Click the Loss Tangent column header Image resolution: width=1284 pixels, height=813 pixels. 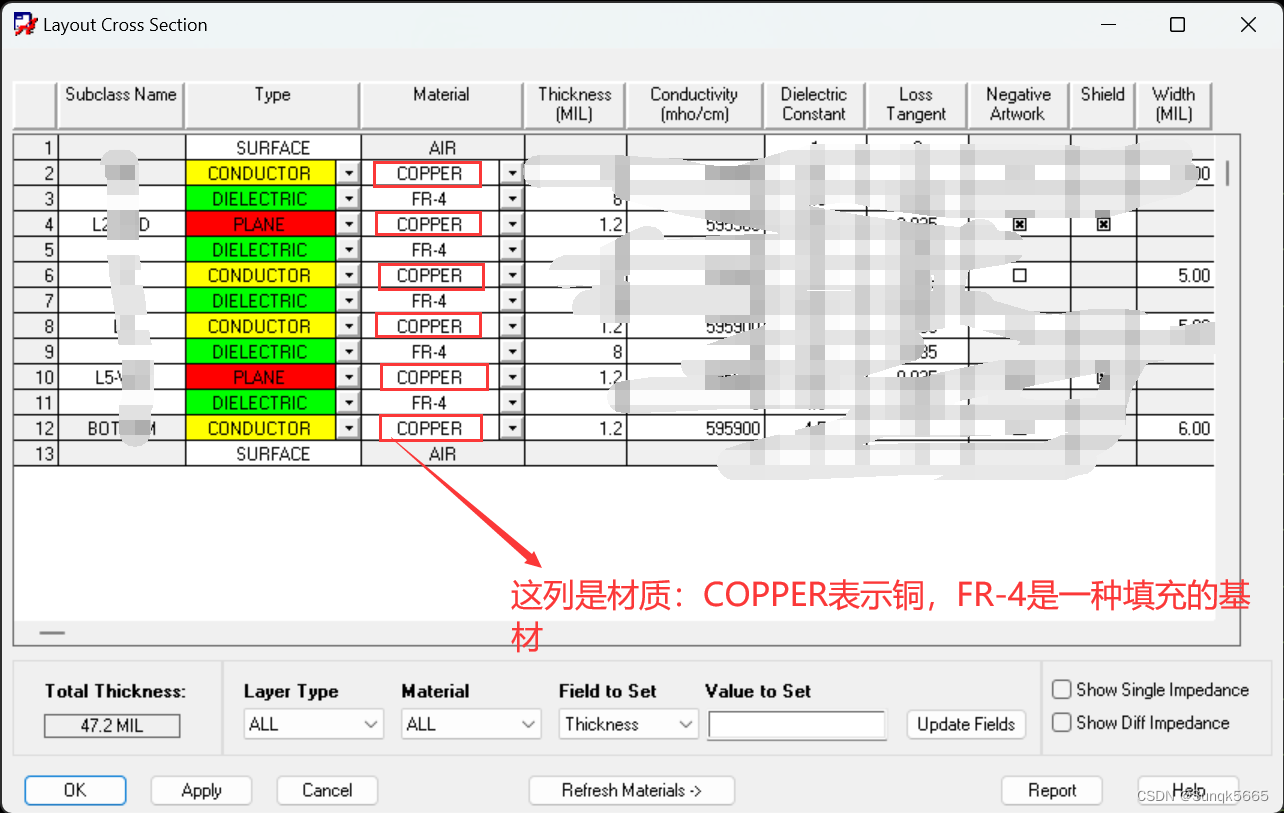tap(916, 104)
